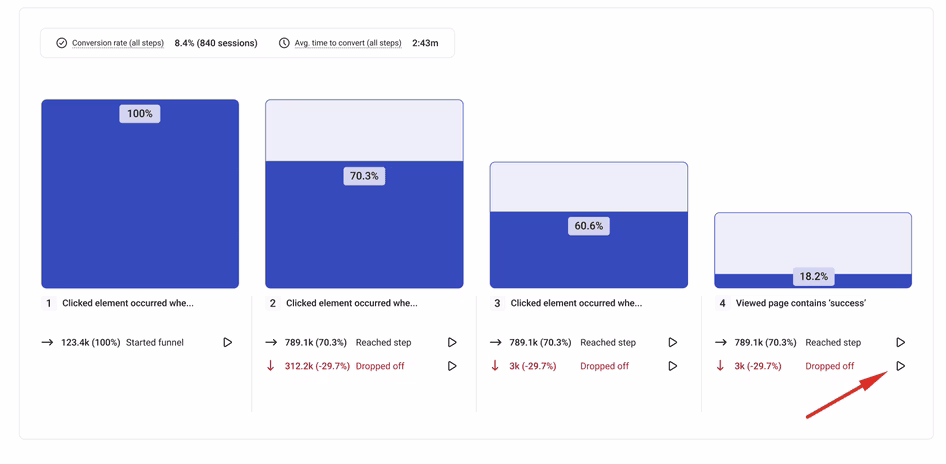Play step 3 Reached step sessions
This screenshot has width=946, height=464.
(x=673, y=342)
